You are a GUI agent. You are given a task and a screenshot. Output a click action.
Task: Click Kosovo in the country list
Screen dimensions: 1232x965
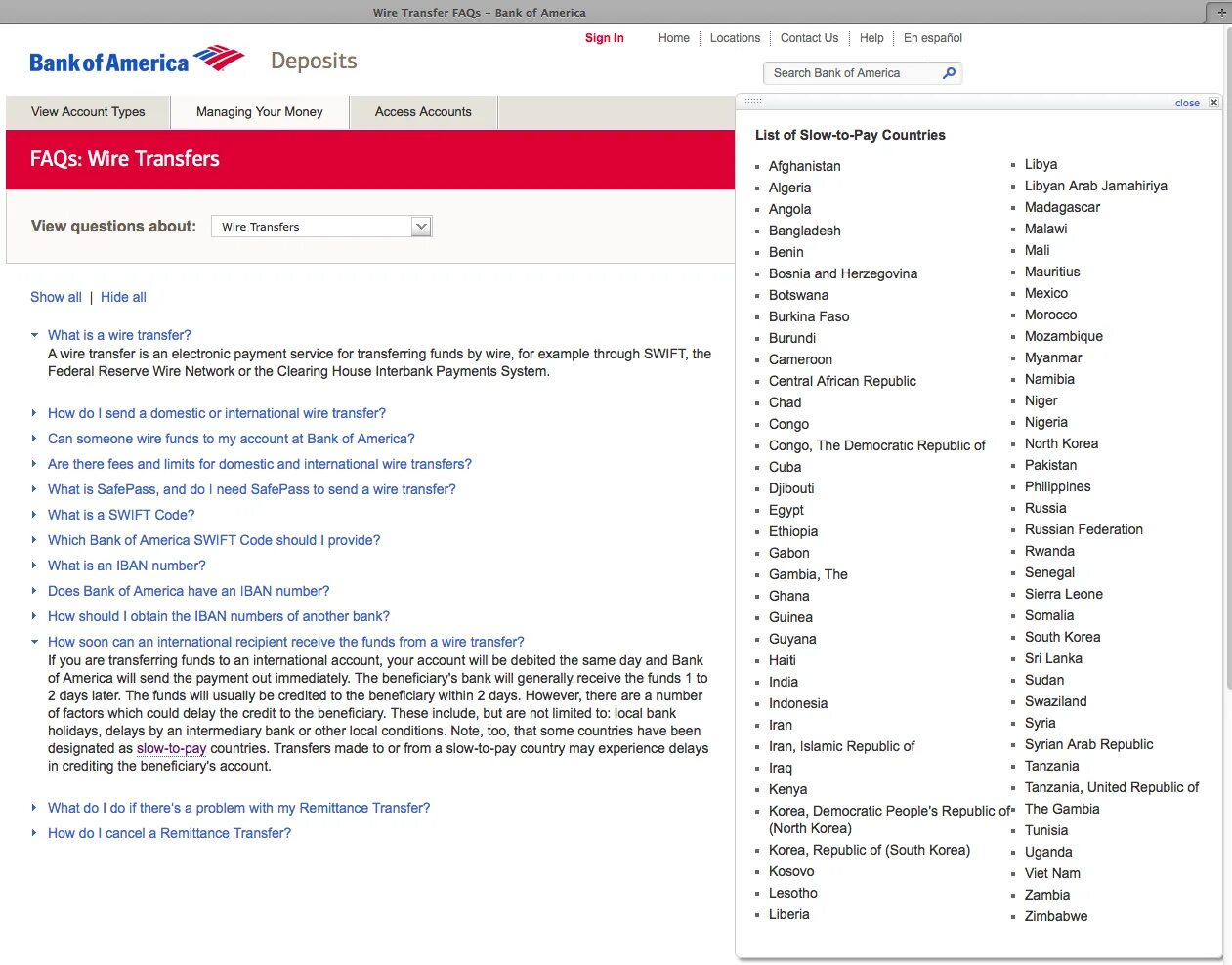(x=791, y=871)
